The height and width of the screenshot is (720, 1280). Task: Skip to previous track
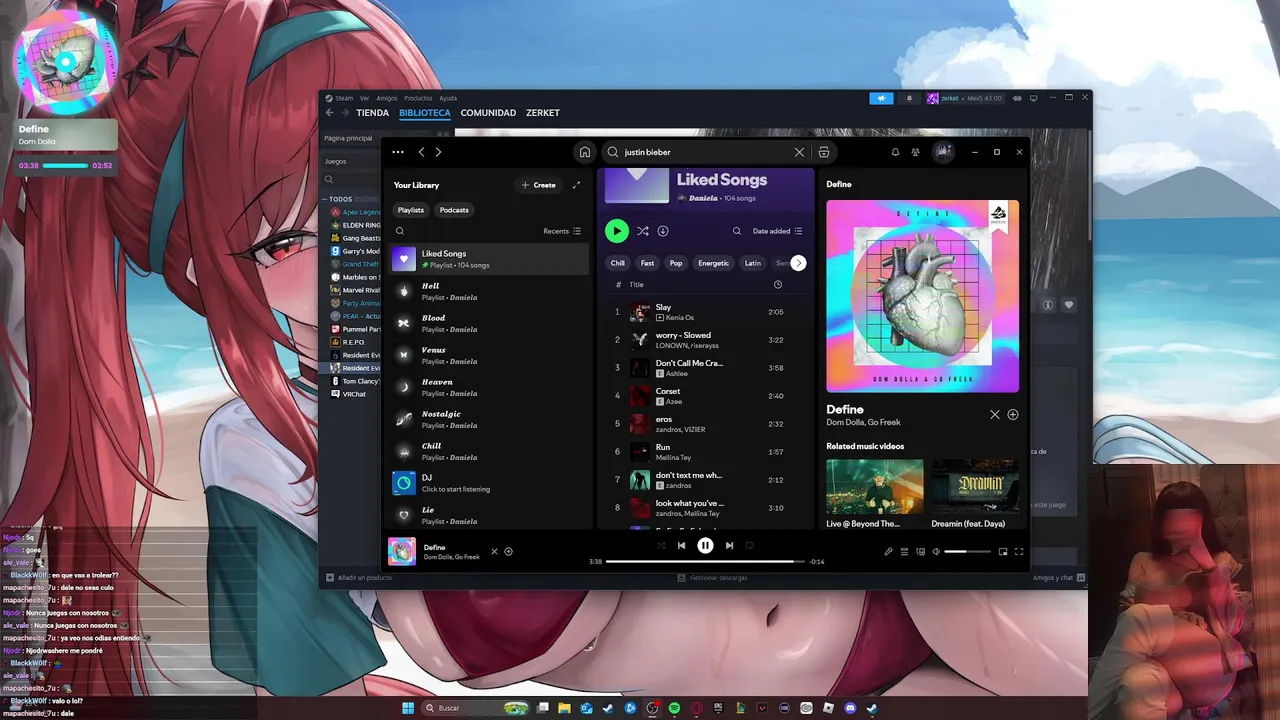click(x=681, y=545)
